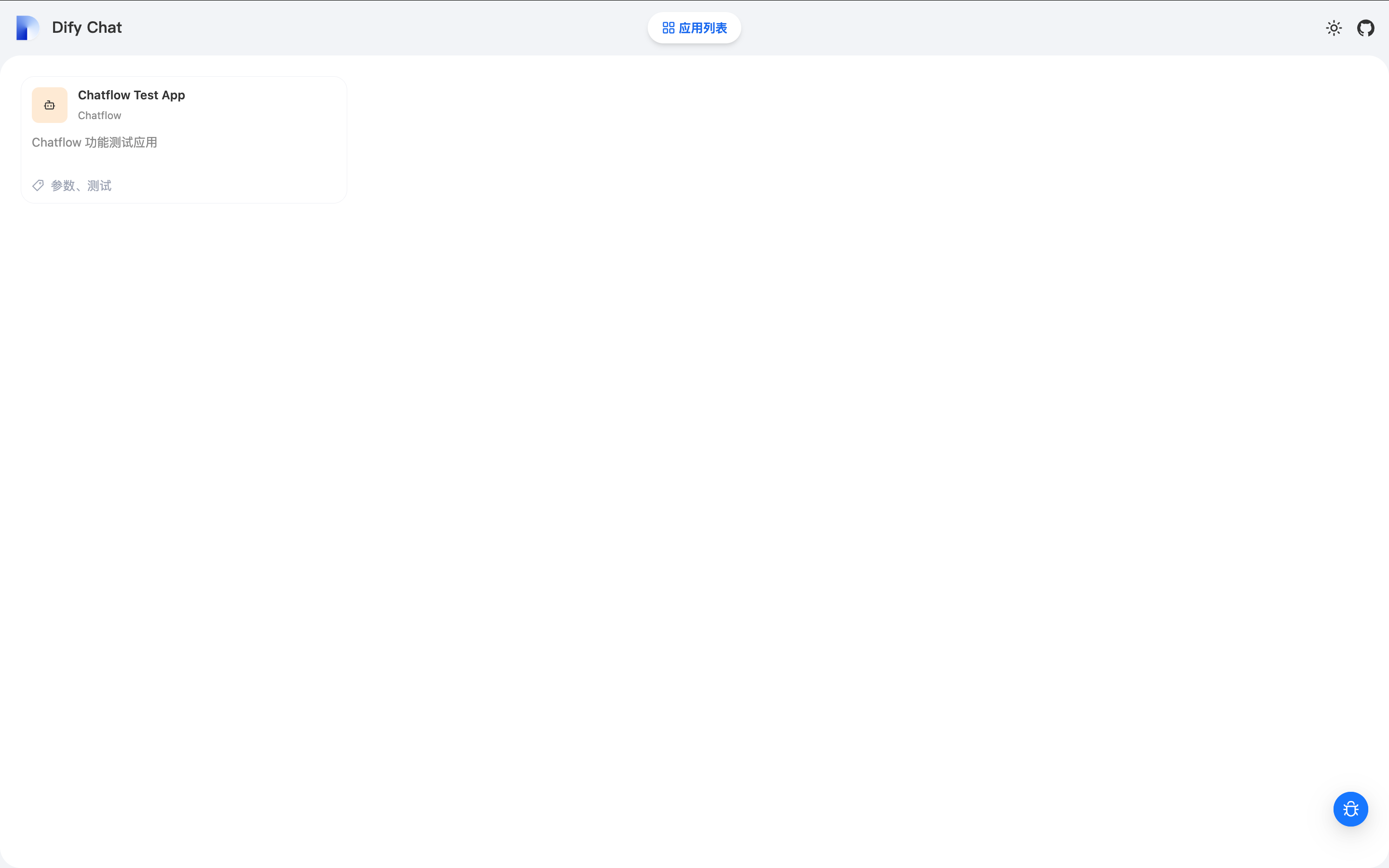Click the Dify Chat header title

click(87, 27)
